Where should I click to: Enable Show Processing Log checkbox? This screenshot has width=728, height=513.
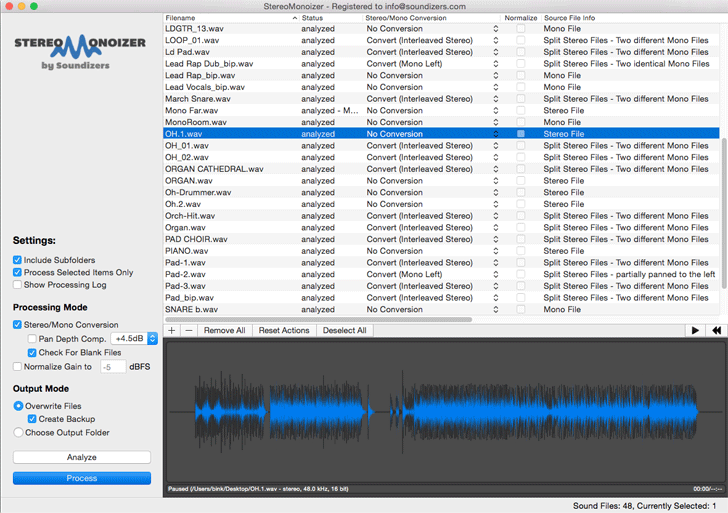pos(17,285)
